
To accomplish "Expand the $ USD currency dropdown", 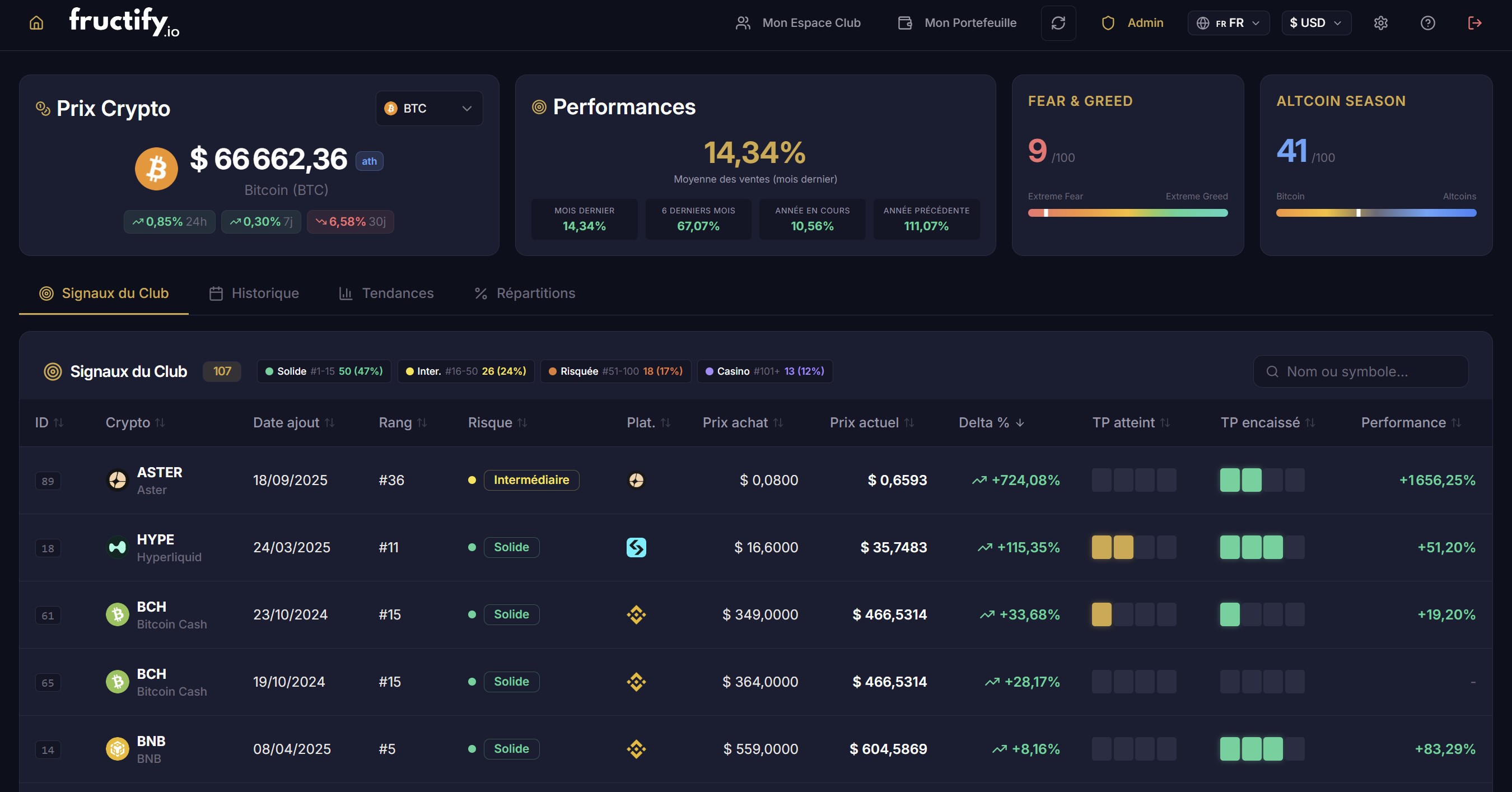I will pyautogui.click(x=1315, y=23).
